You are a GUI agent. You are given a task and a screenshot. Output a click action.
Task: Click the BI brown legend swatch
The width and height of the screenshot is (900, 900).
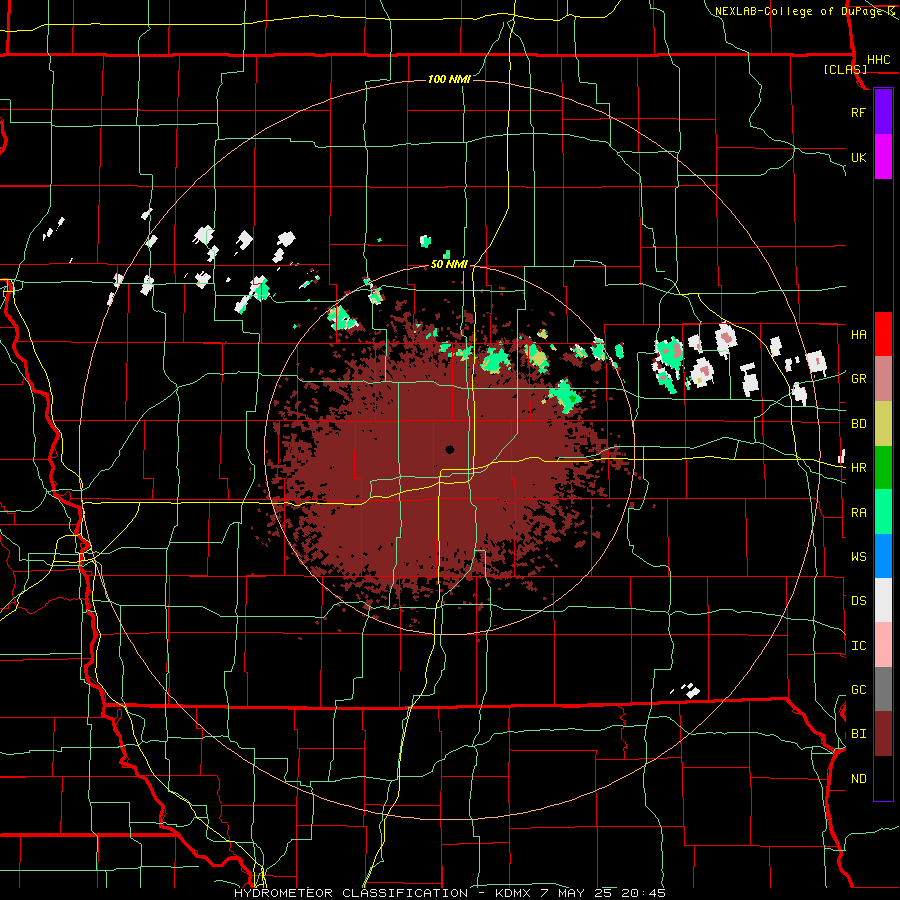883,734
